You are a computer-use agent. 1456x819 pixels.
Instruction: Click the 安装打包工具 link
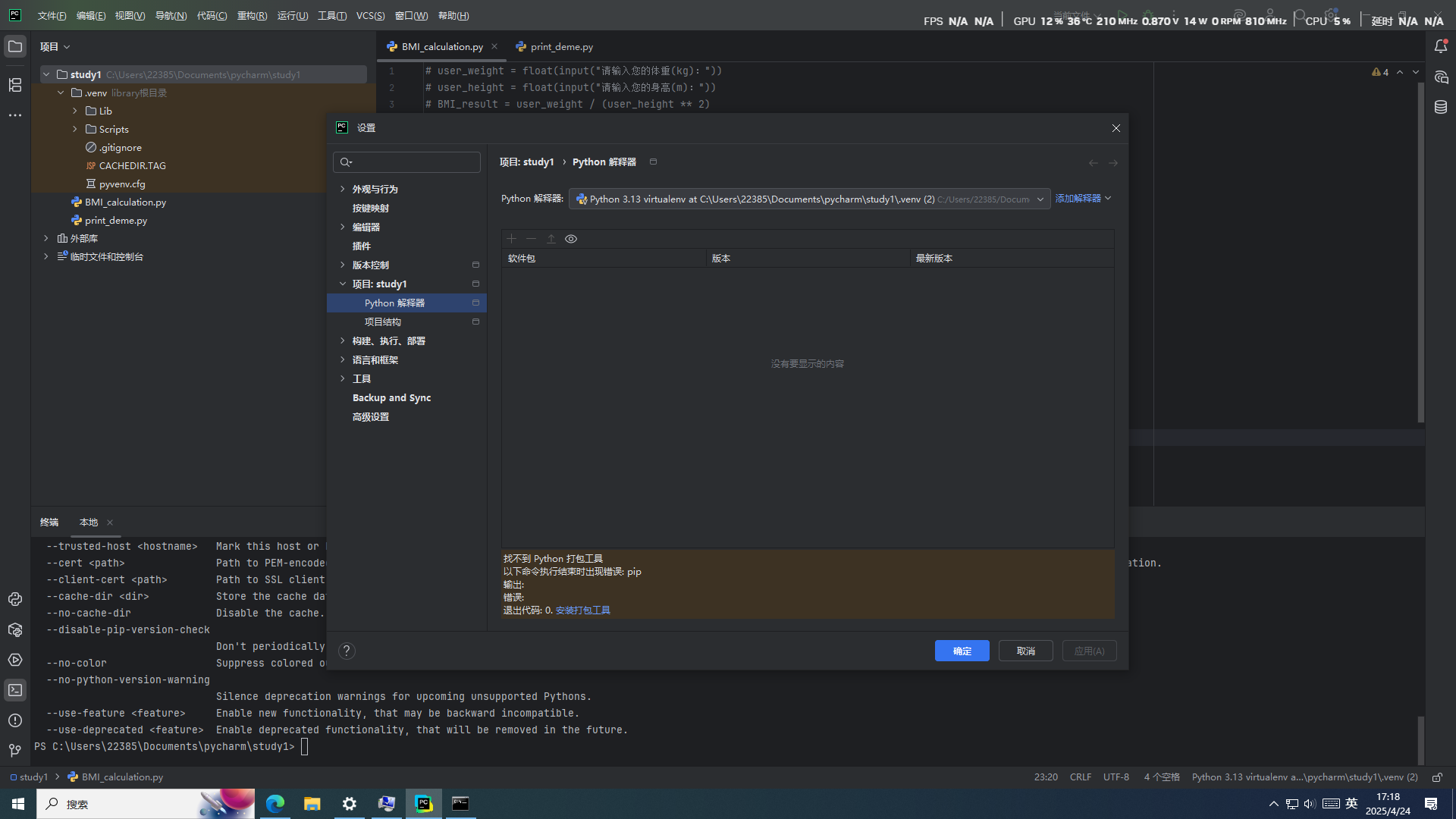pyautogui.click(x=582, y=610)
